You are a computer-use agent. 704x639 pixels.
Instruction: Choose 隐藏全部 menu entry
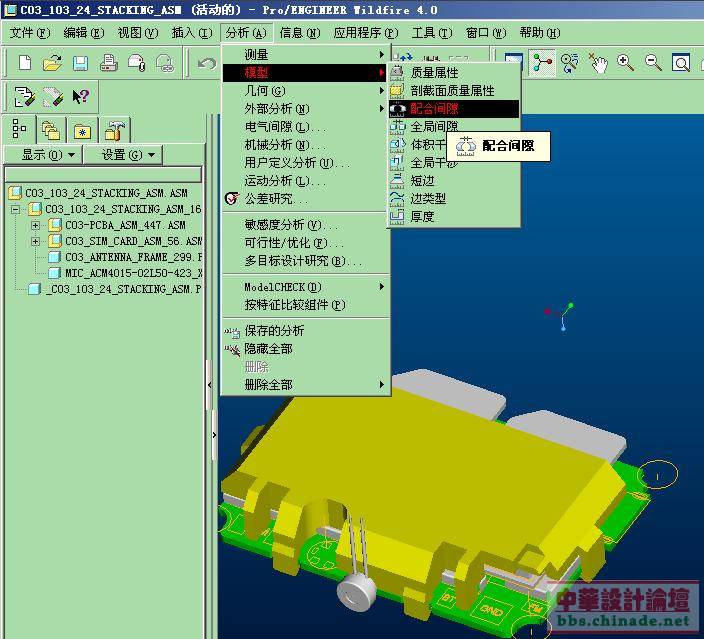tap(304, 349)
